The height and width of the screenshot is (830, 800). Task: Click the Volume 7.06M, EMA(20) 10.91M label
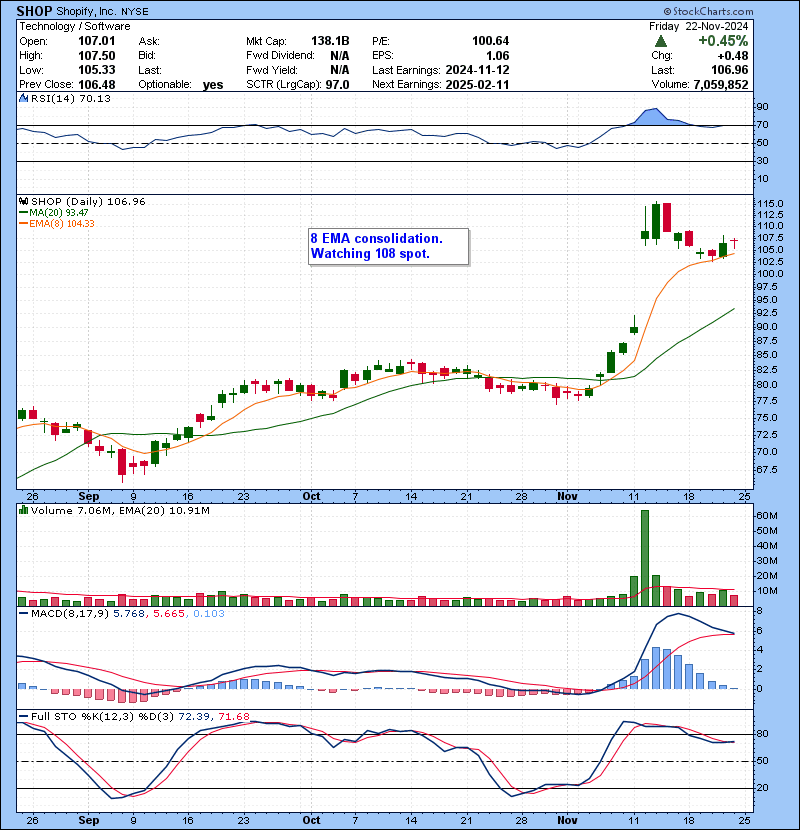[120, 510]
